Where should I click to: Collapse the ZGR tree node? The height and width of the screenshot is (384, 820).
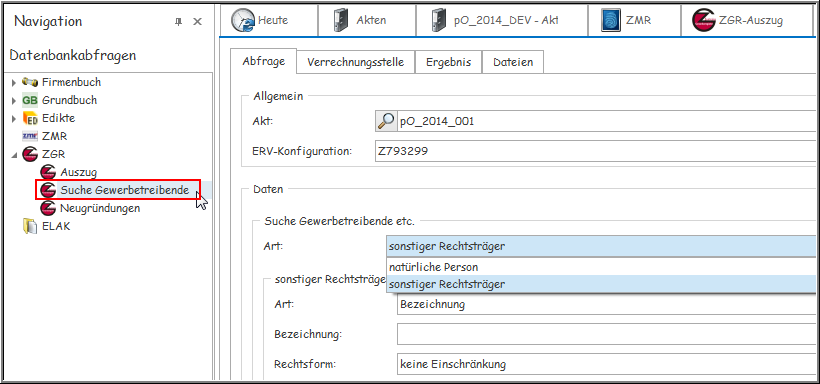[x=14, y=155]
